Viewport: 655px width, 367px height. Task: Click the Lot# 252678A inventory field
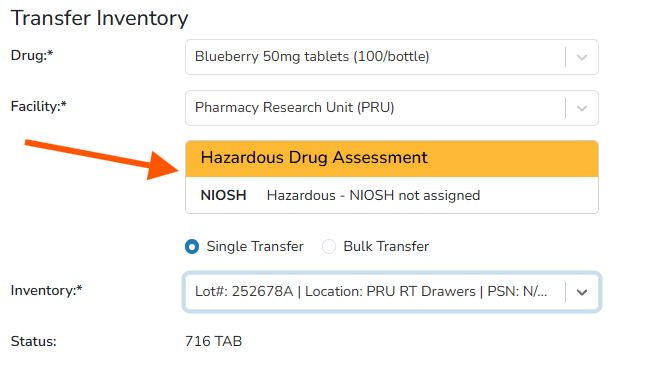pyautogui.click(x=392, y=292)
